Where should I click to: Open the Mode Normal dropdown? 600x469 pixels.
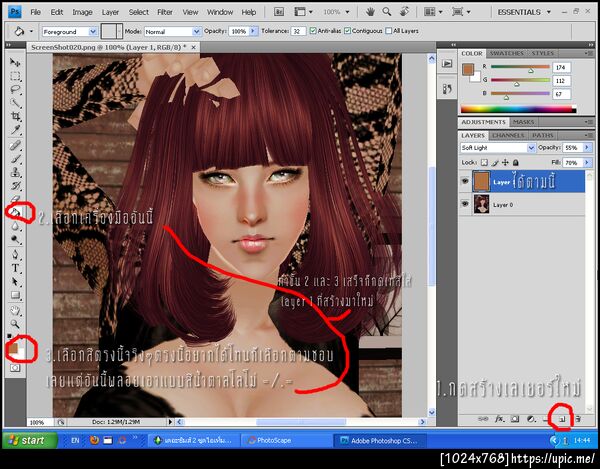pyautogui.click(x=196, y=31)
